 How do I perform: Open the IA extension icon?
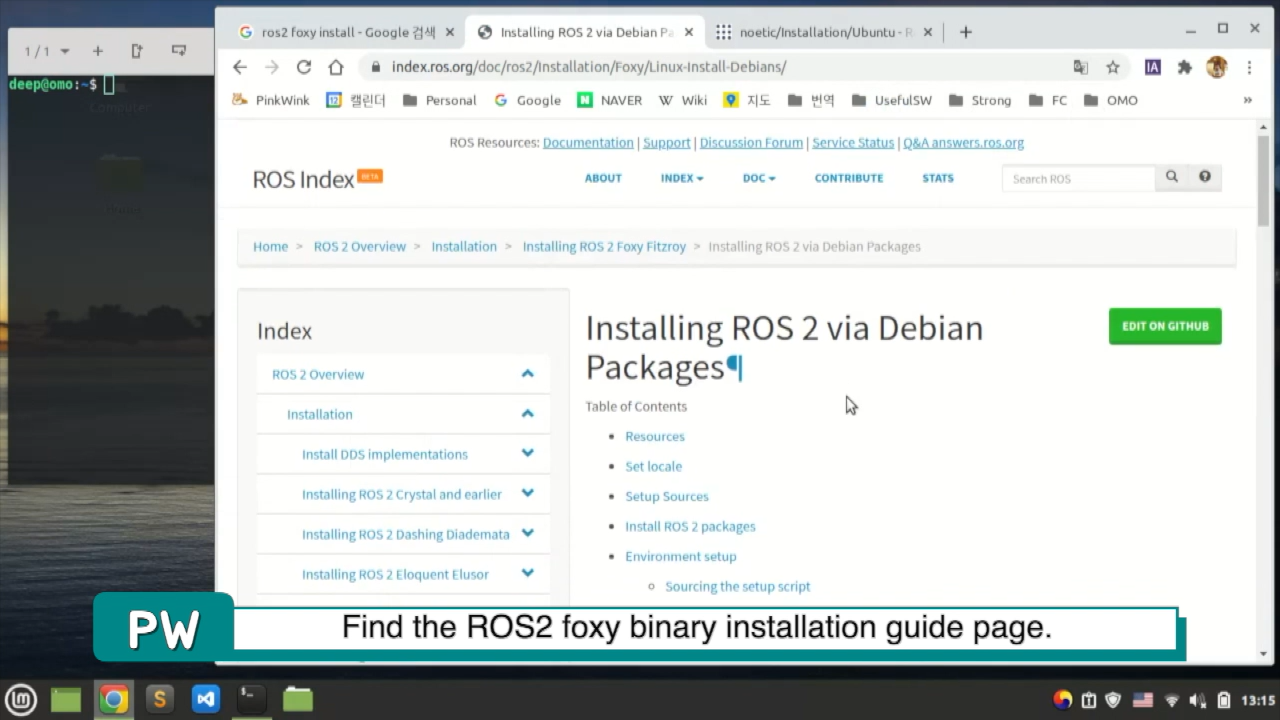(1153, 67)
